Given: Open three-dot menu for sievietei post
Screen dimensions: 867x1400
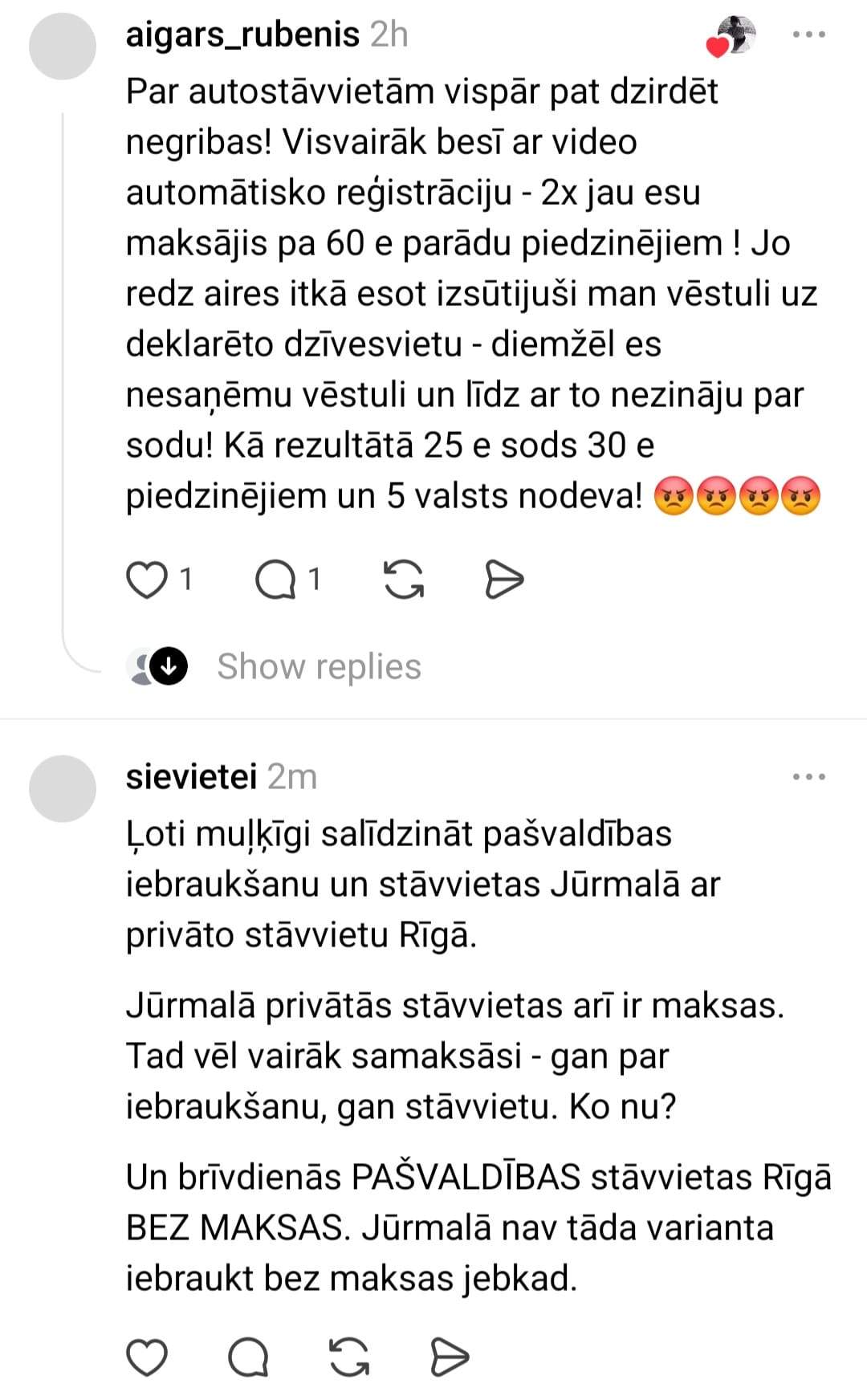Looking at the screenshot, I should [808, 776].
